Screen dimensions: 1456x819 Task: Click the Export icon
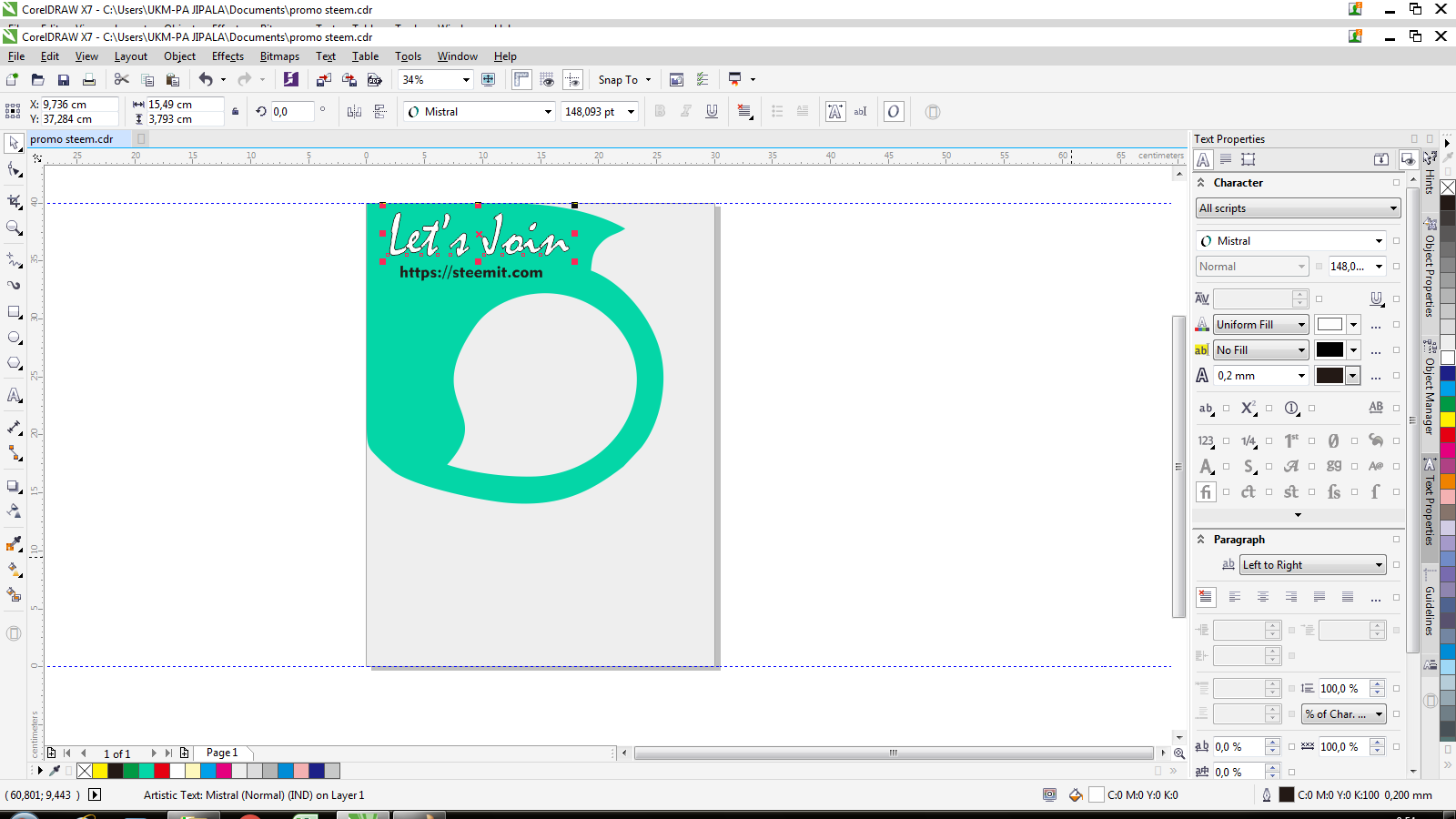(349, 80)
